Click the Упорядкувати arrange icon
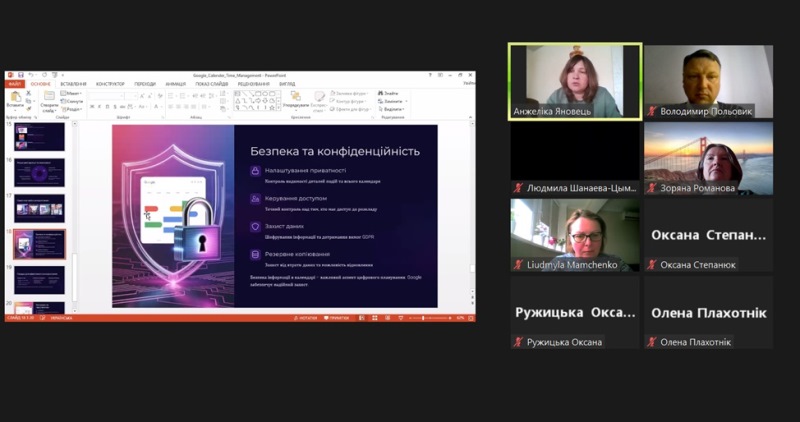 click(295, 96)
